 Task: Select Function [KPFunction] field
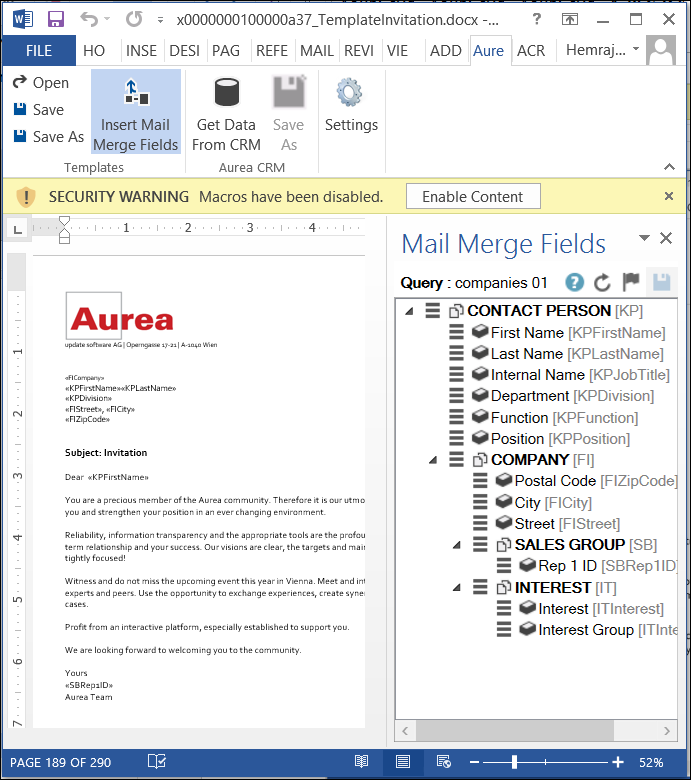[555, 417]
